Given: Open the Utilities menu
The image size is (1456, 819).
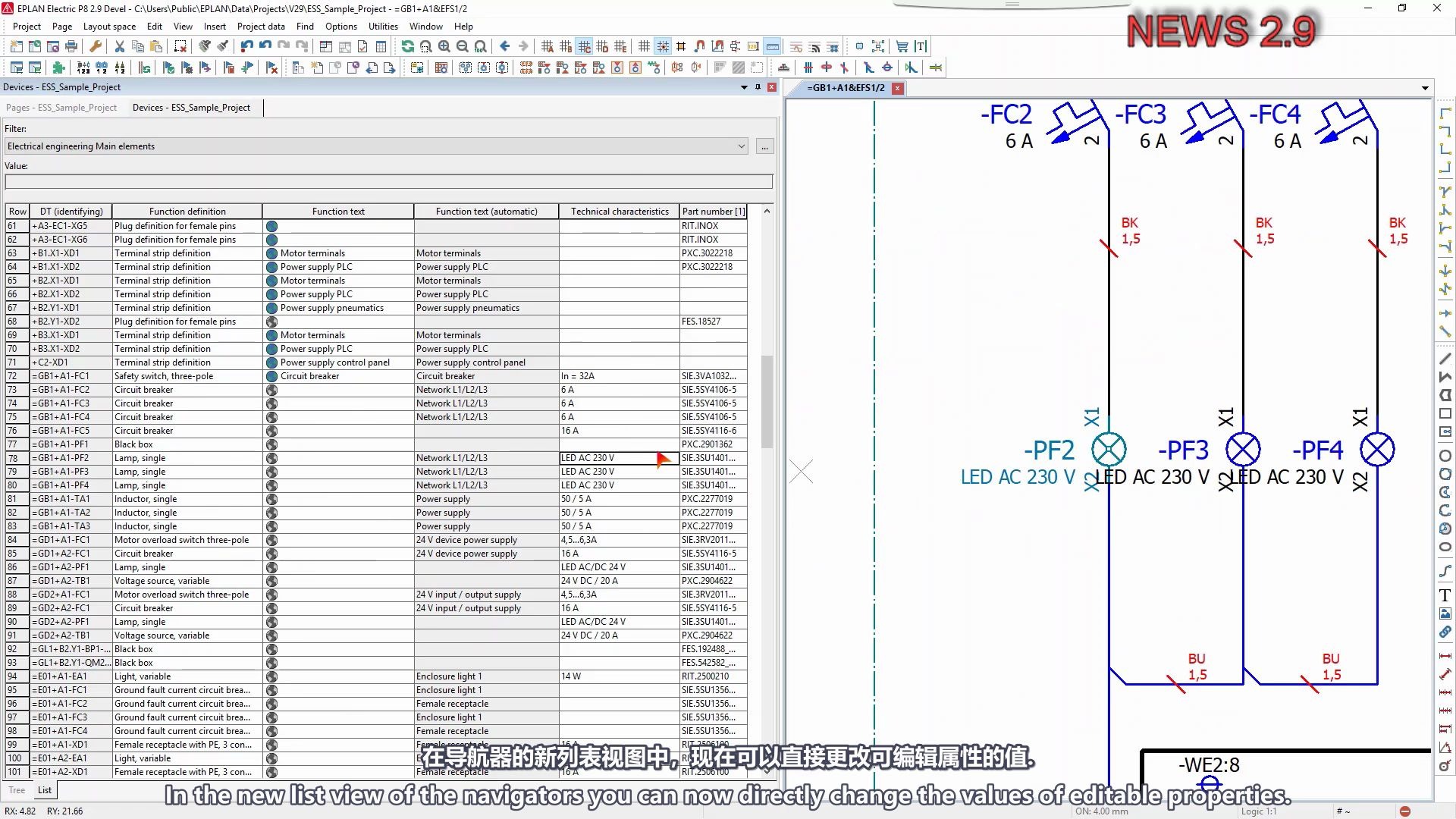Looking at the screenshot, I should point(383,27).
